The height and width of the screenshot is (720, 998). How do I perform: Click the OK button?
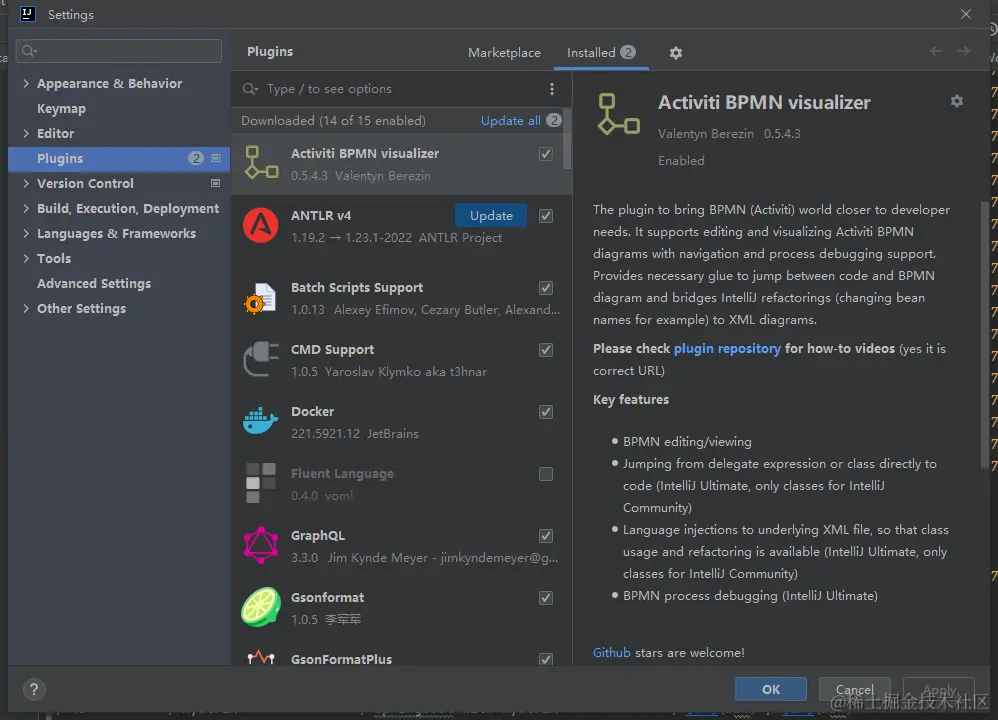(771, 689)
